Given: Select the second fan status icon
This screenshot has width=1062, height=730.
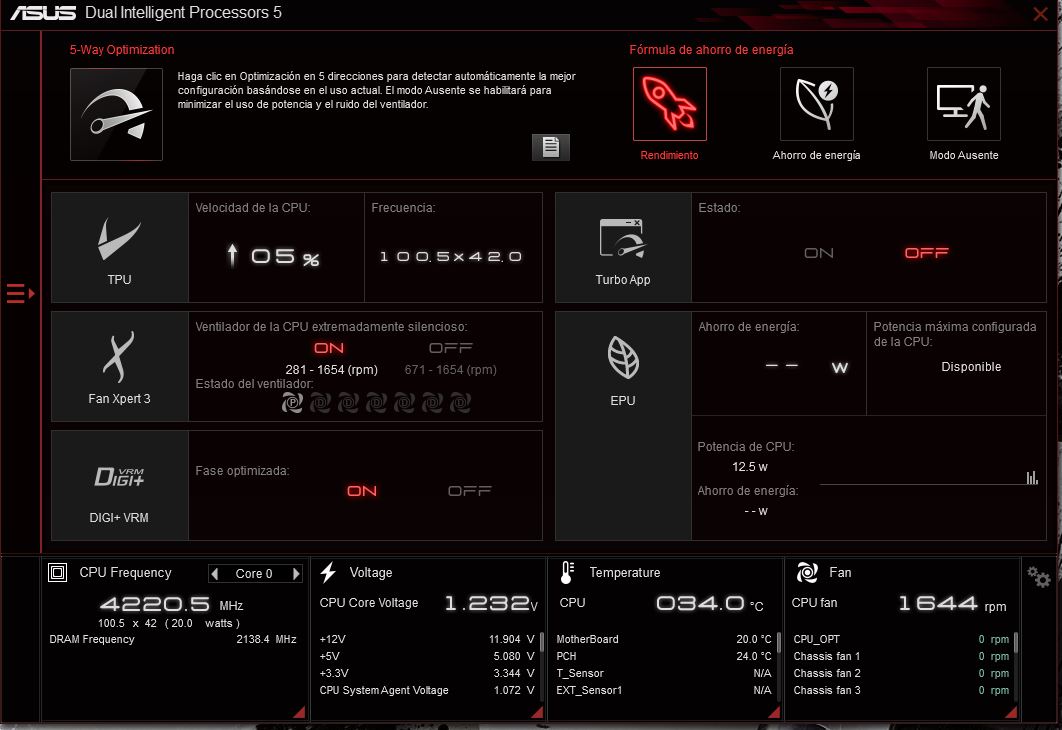Looking at the screenshot, I should (x=320, y=403).
